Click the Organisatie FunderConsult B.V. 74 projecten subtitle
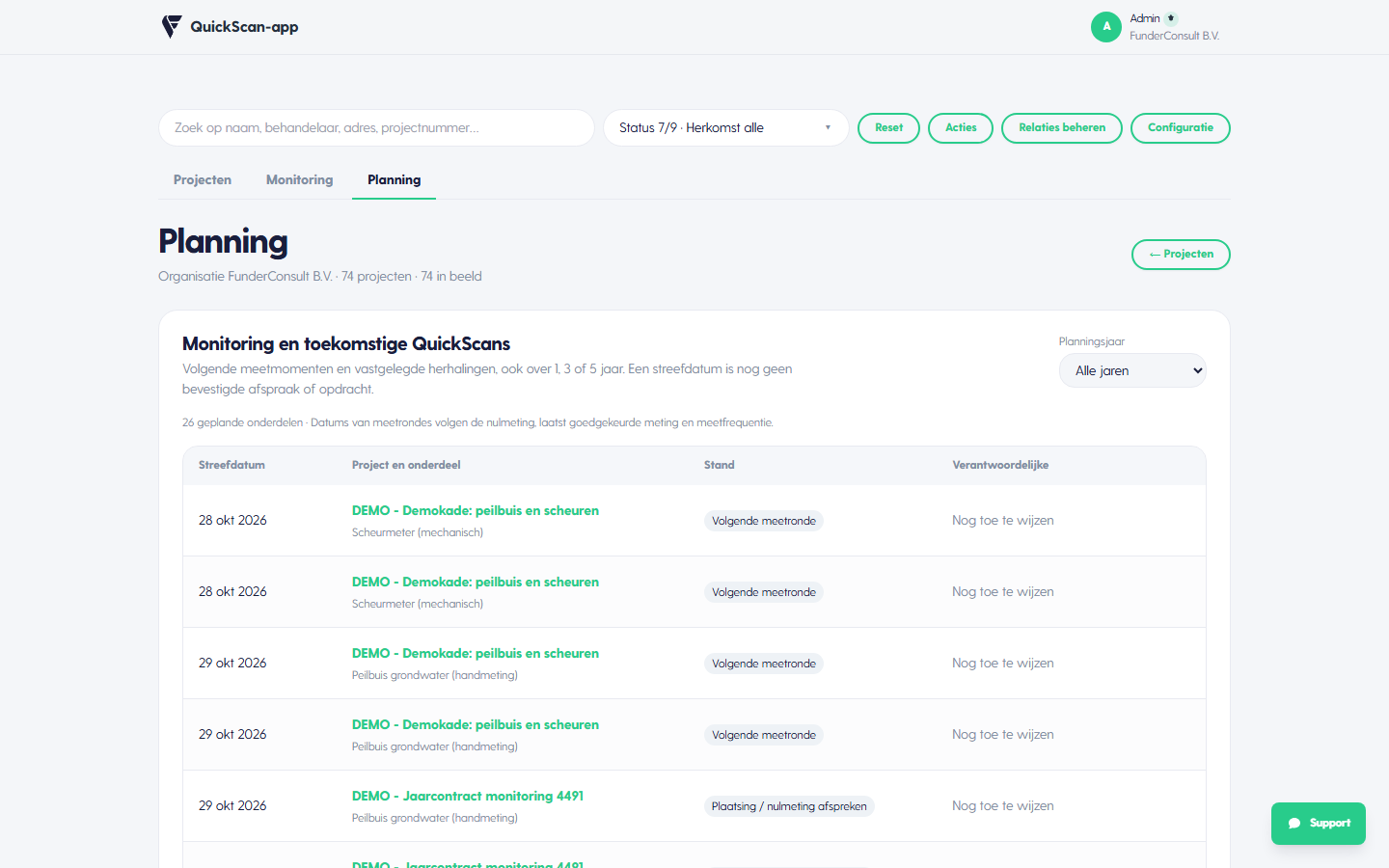The height and width of the screenshot is (868, 1389). coord(320,277)
